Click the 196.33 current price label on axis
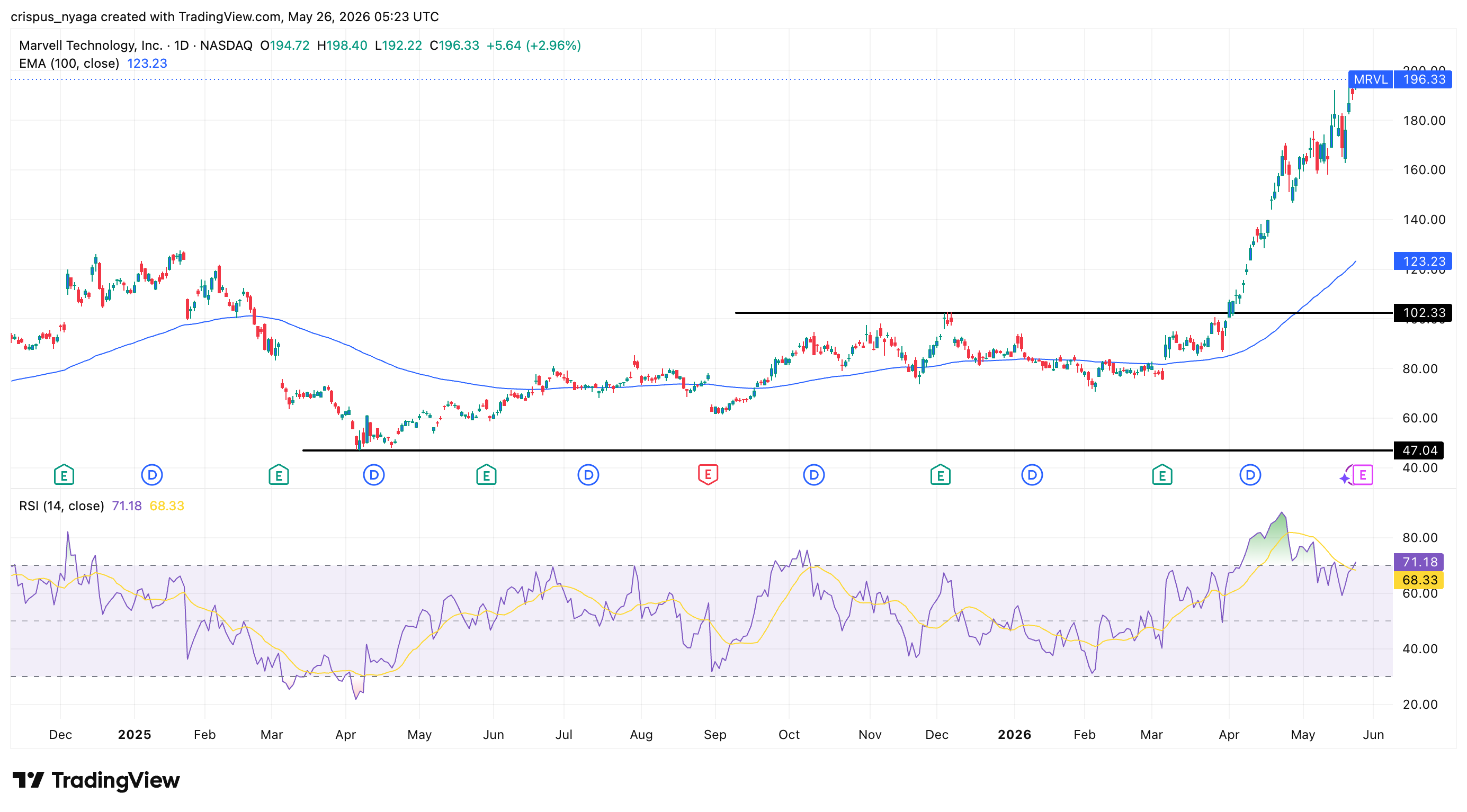The image size is (1467, 812). [x=1423, y=79]
